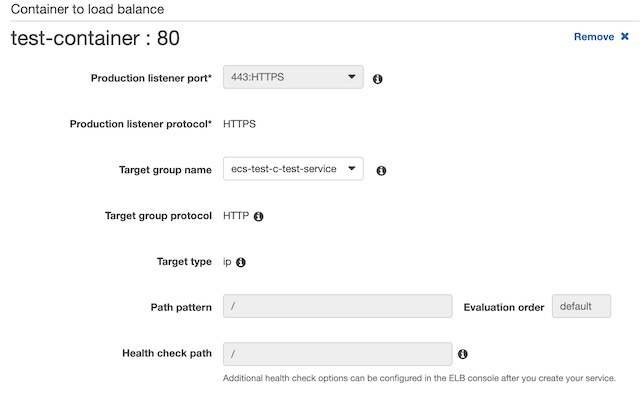Click the HTTP target group protocol value

(235, 215)
